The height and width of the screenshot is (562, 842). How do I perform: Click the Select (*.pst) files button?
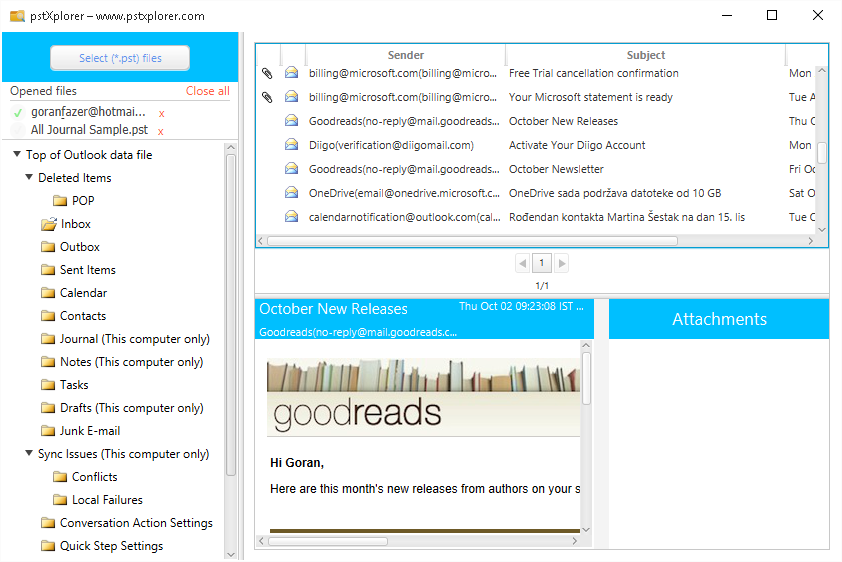click(120, 58)
